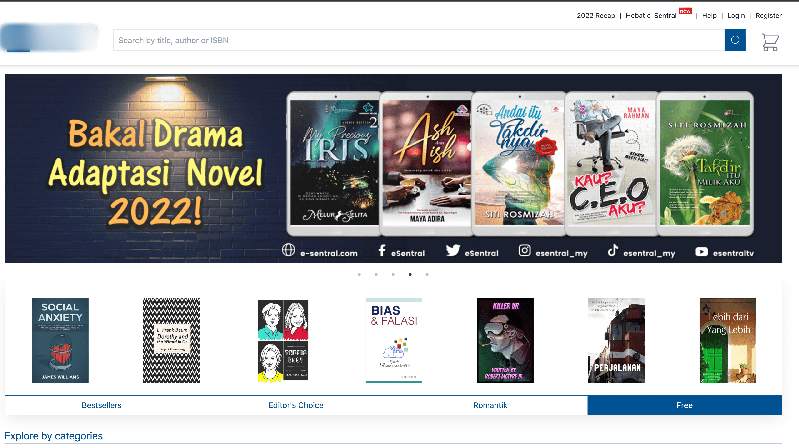Open the Social Anxiety book cover

tap(60, 340)
